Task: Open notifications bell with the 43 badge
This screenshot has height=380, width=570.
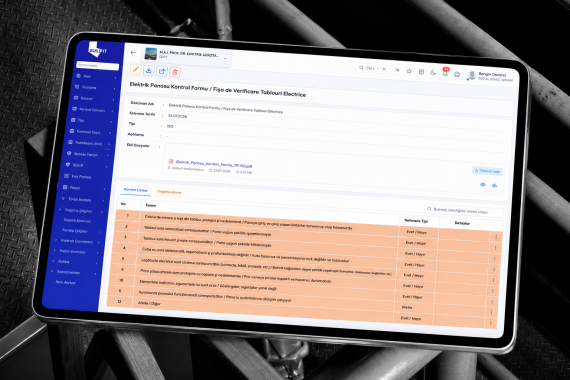Action: [x=445, y=72]
